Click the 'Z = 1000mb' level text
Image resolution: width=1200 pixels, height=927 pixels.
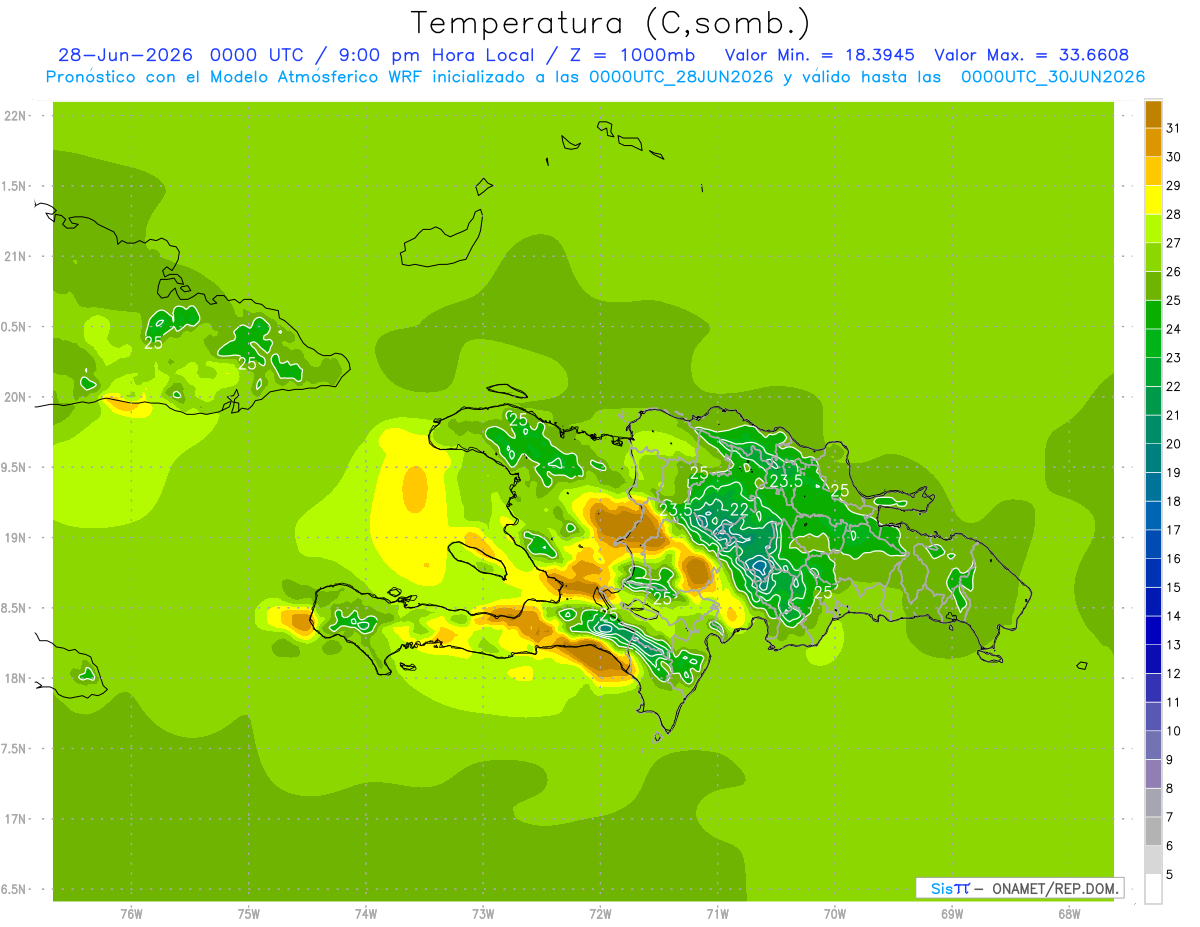pyautogui.click(x=632, y=55)
